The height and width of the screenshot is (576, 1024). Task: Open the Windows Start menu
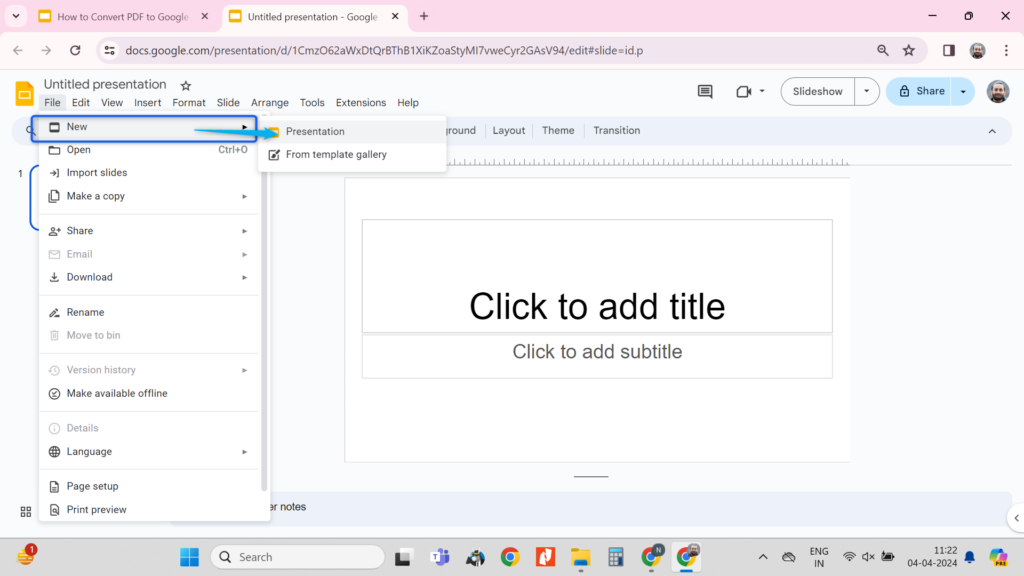(x=188, y=557)
